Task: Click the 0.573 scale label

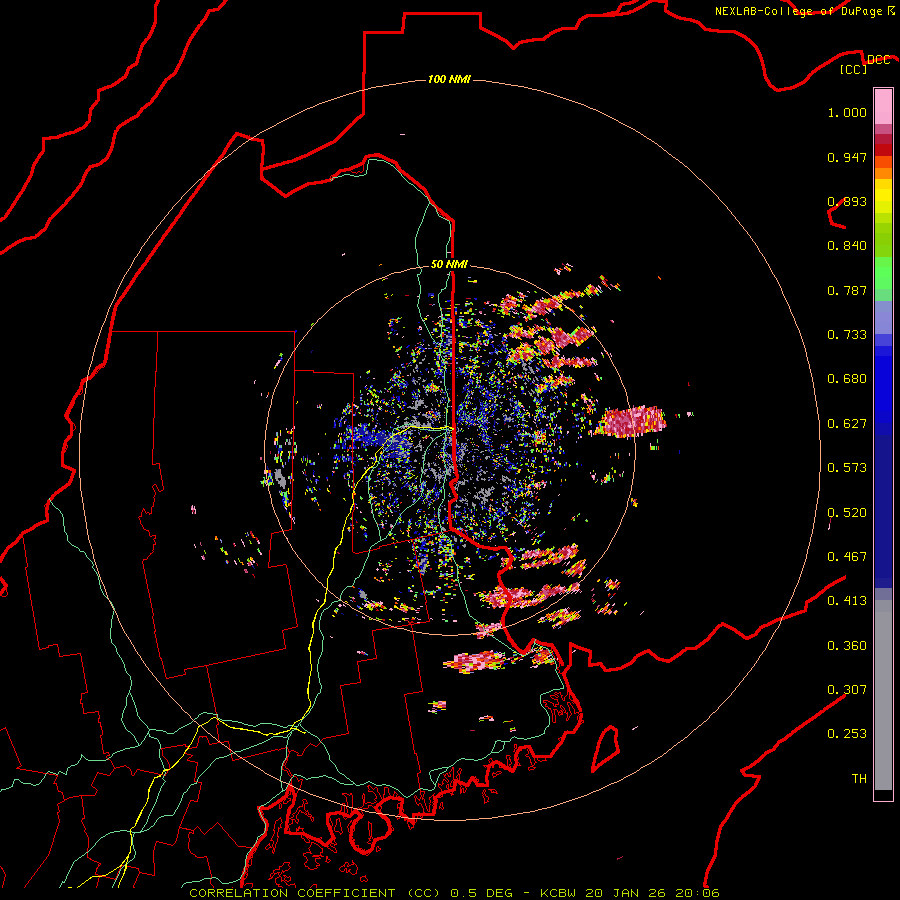Action: coord(847,468)
